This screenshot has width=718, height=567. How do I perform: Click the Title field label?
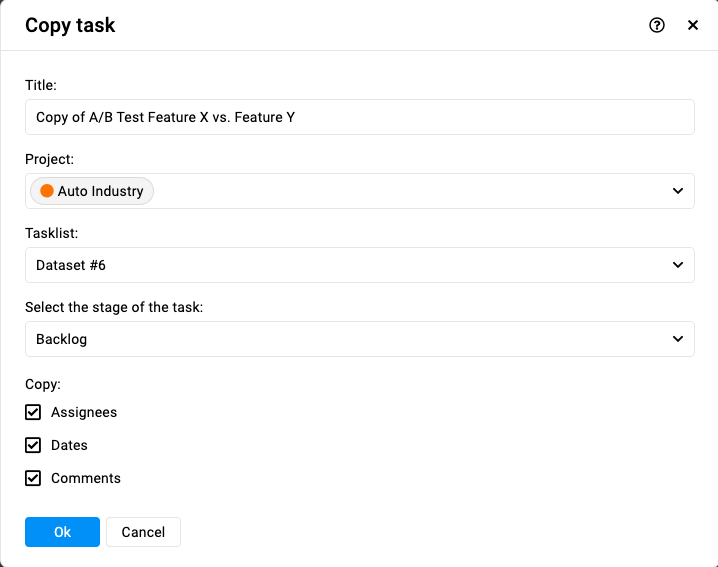pos(41,85)
